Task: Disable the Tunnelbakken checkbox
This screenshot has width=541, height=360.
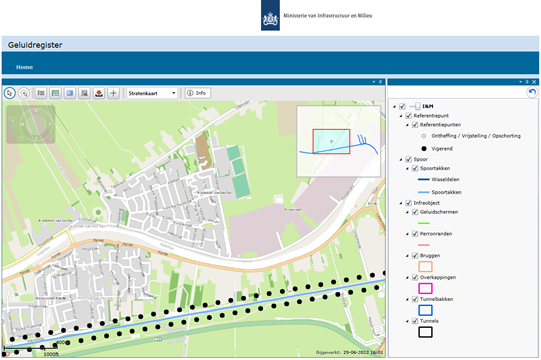Action: pos(415,299)
